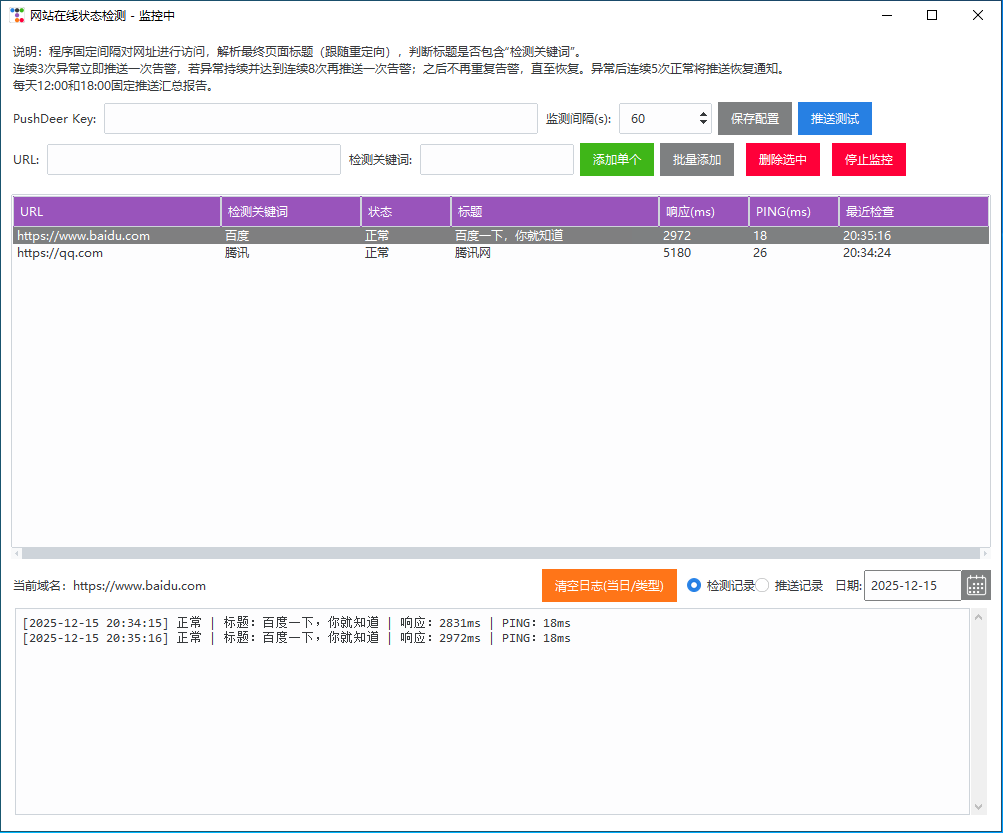Focus the PushDeer Key input field

321,118
